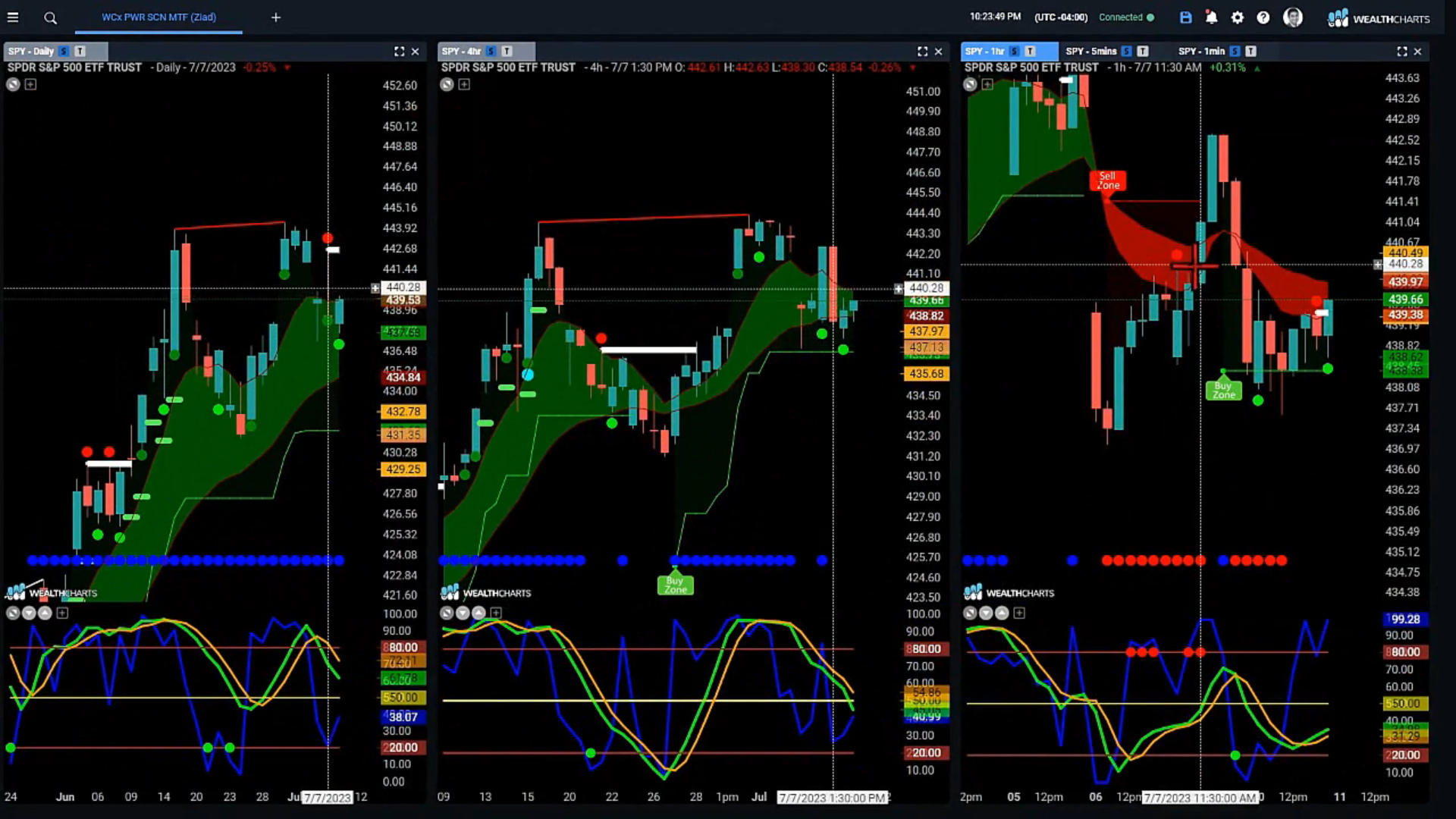Move Daily oscillator pane up
This screenshot has height=819, width=1456.
[x=45, y=613]
